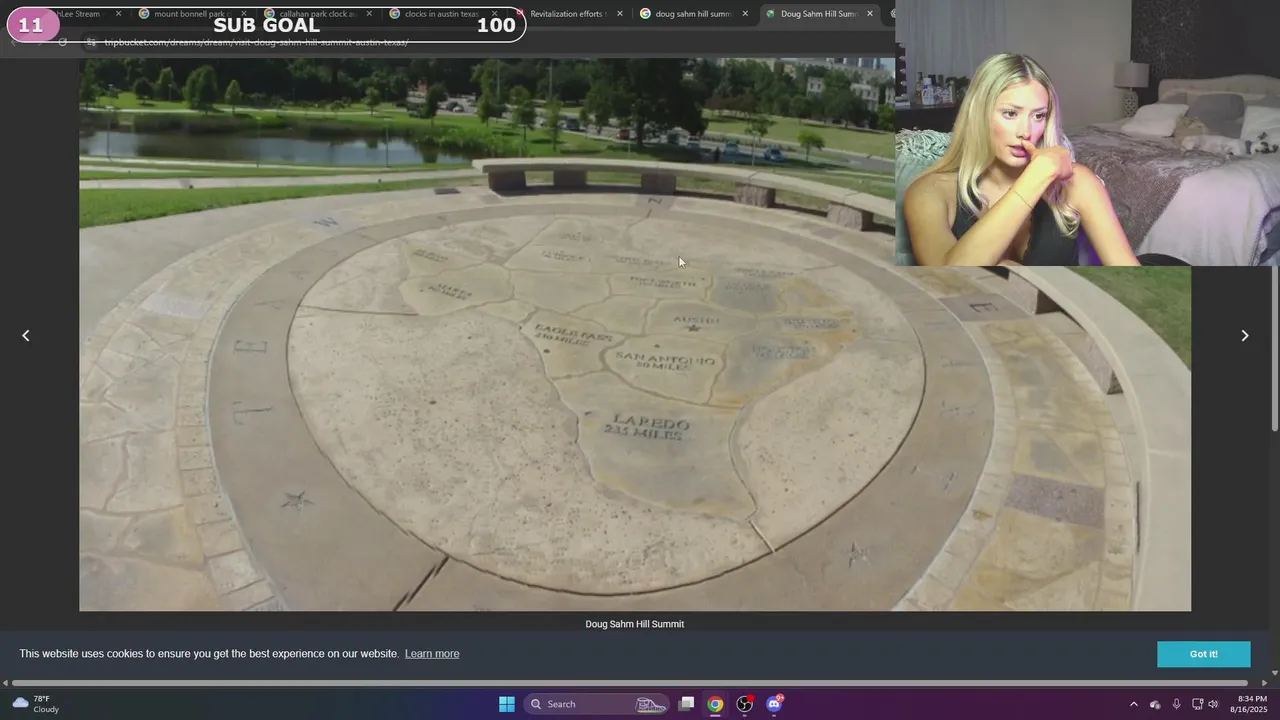This screenshot has height=720, width=1280.
Task: Click the horizontal scrollbar at page bottom
Action: tap(632, 683)
